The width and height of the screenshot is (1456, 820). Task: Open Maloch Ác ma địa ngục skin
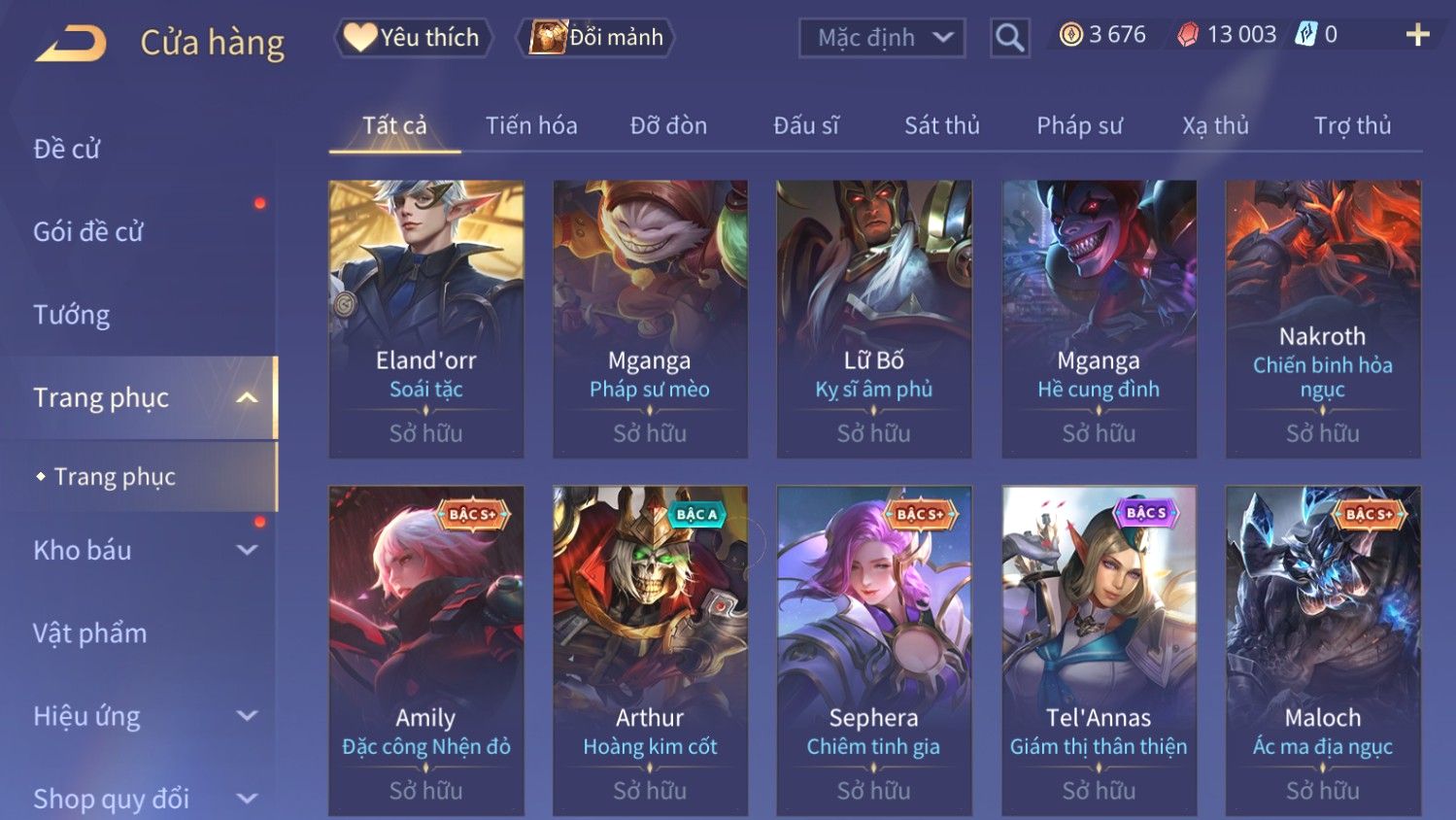click(1323, 650)
